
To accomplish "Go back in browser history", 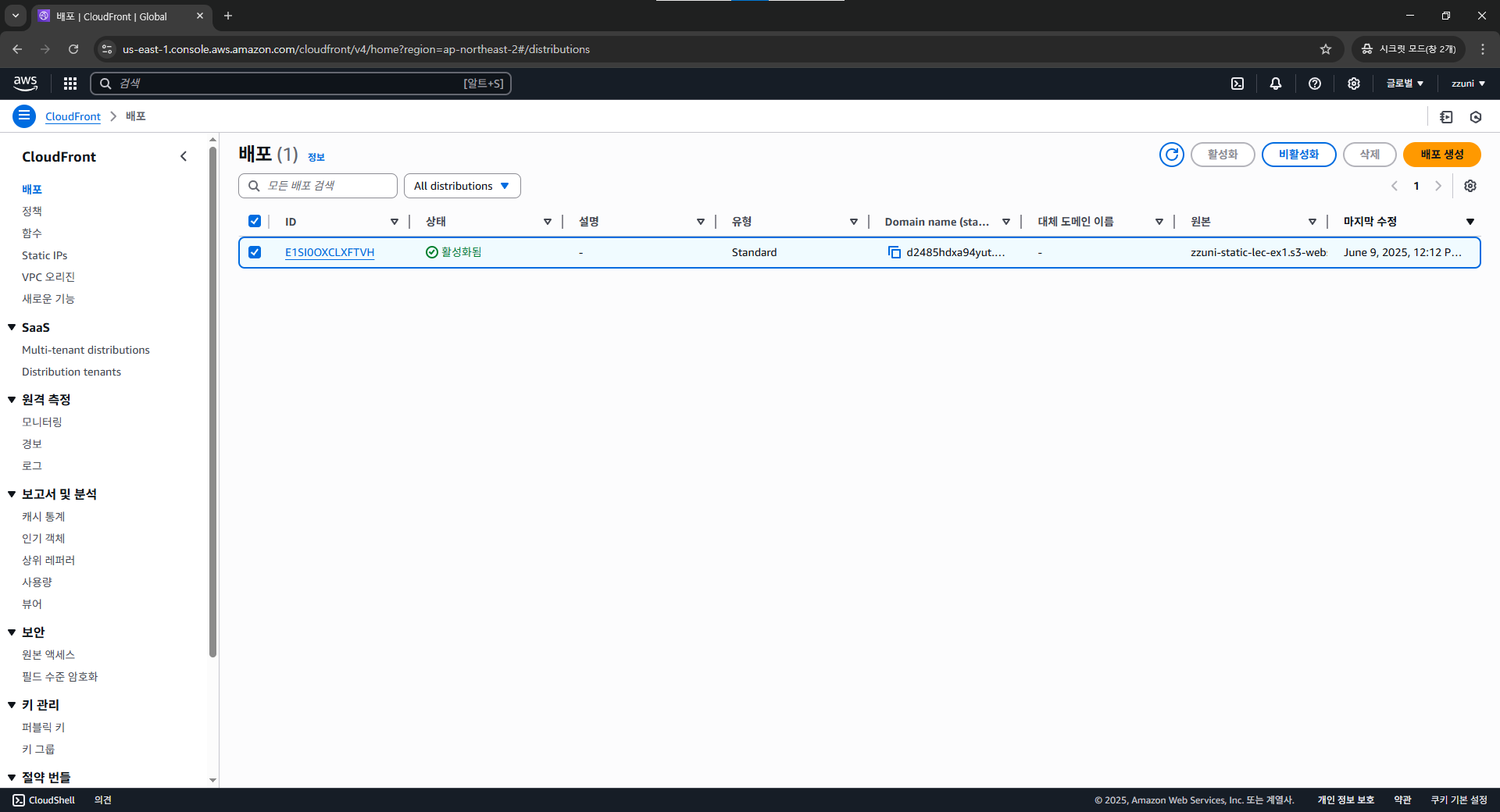I will pyautogui.click(x=17, y=49).
